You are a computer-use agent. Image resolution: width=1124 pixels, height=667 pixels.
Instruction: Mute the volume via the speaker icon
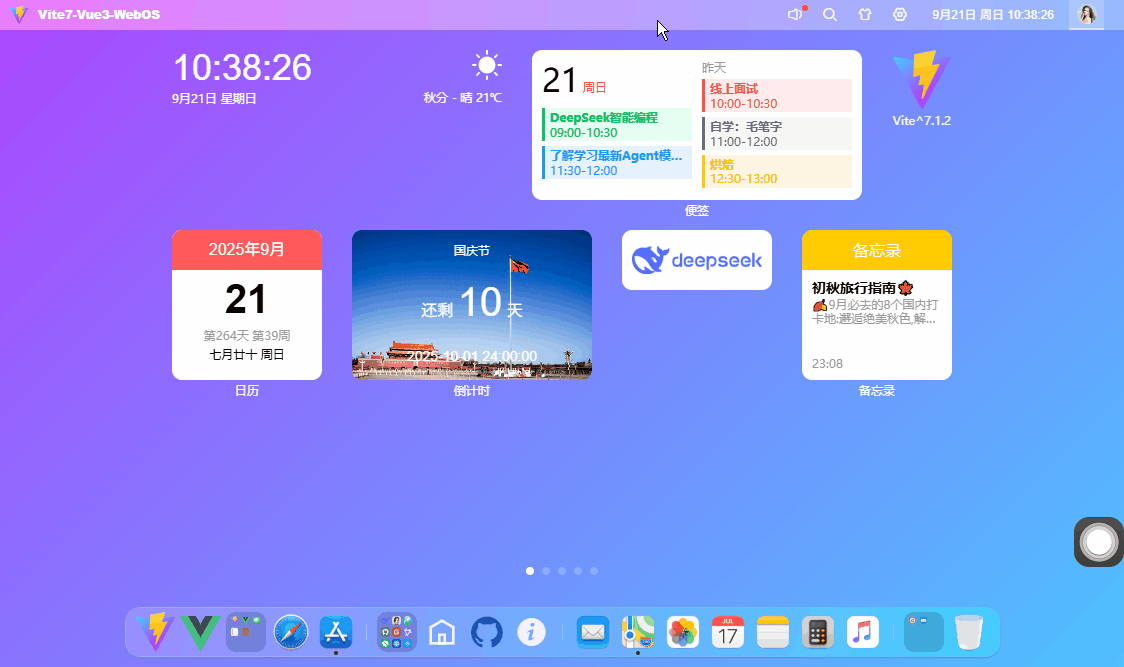794,14
